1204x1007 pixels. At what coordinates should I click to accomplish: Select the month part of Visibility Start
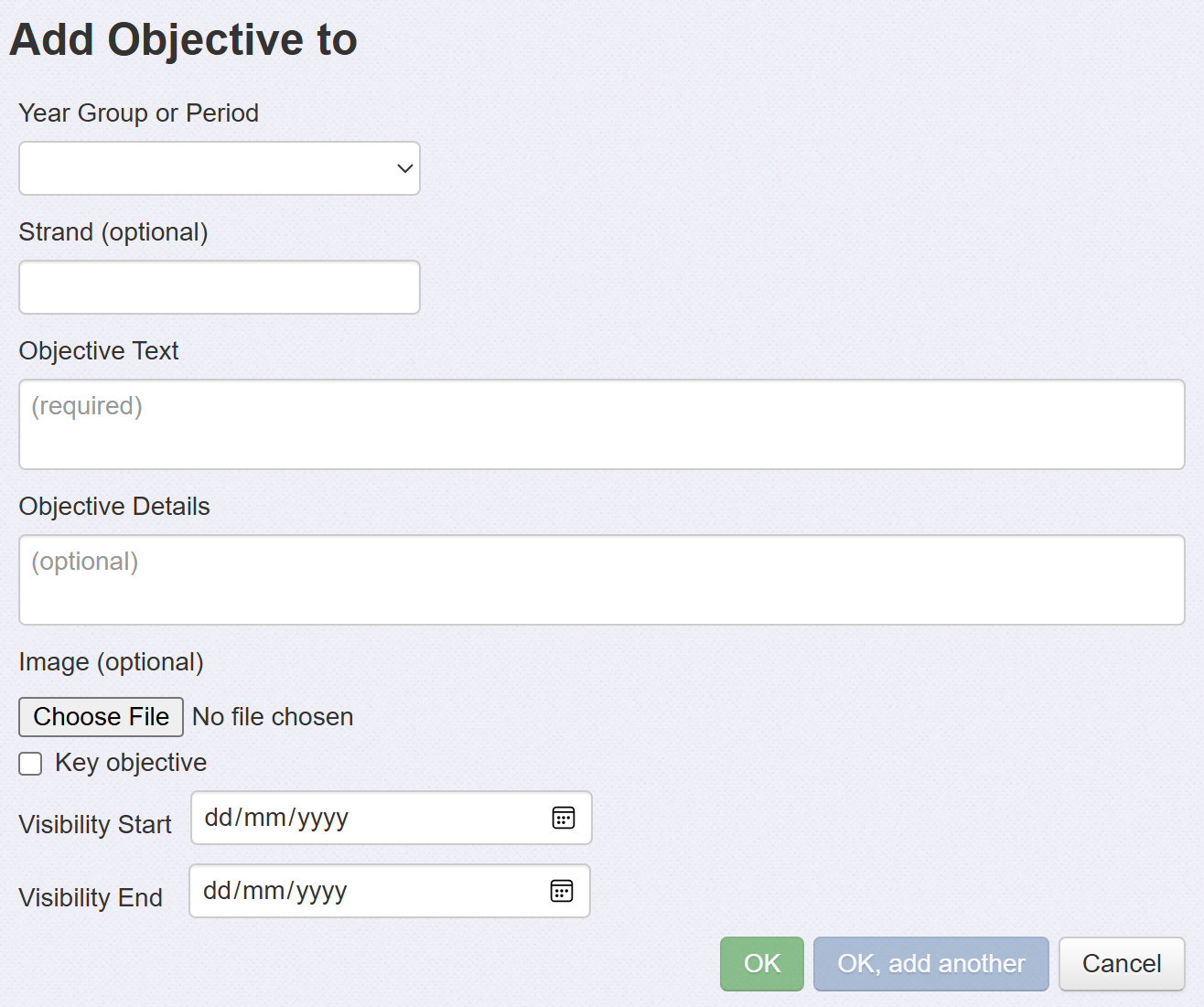pos(263,818)
